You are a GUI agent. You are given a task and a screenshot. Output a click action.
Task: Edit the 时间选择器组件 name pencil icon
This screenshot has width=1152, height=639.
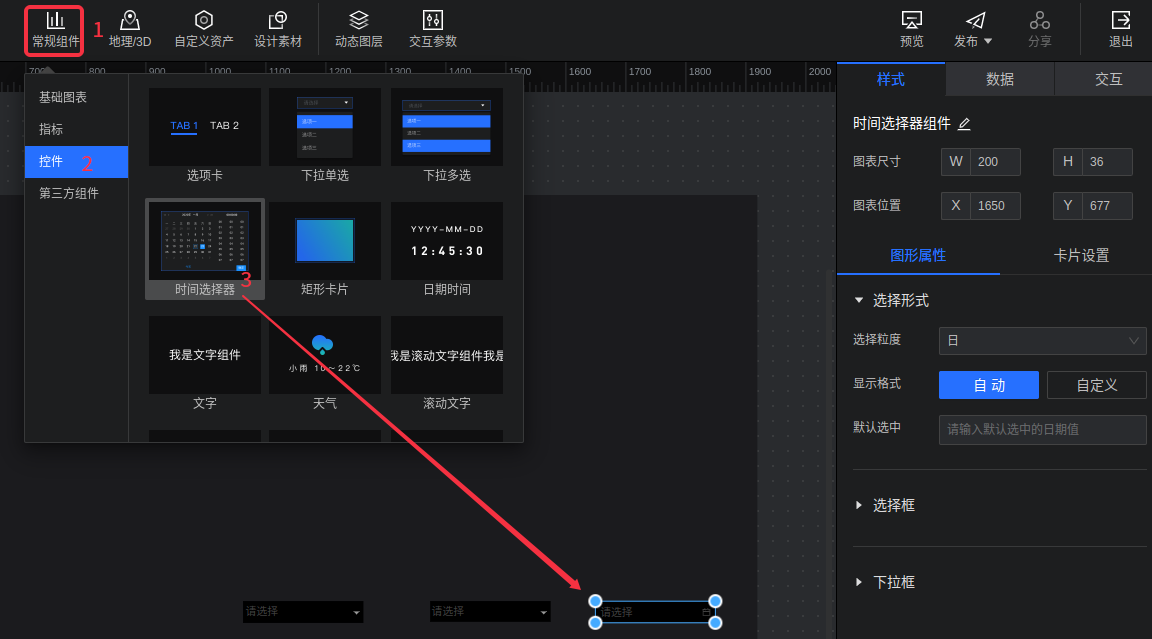[964, 124]
